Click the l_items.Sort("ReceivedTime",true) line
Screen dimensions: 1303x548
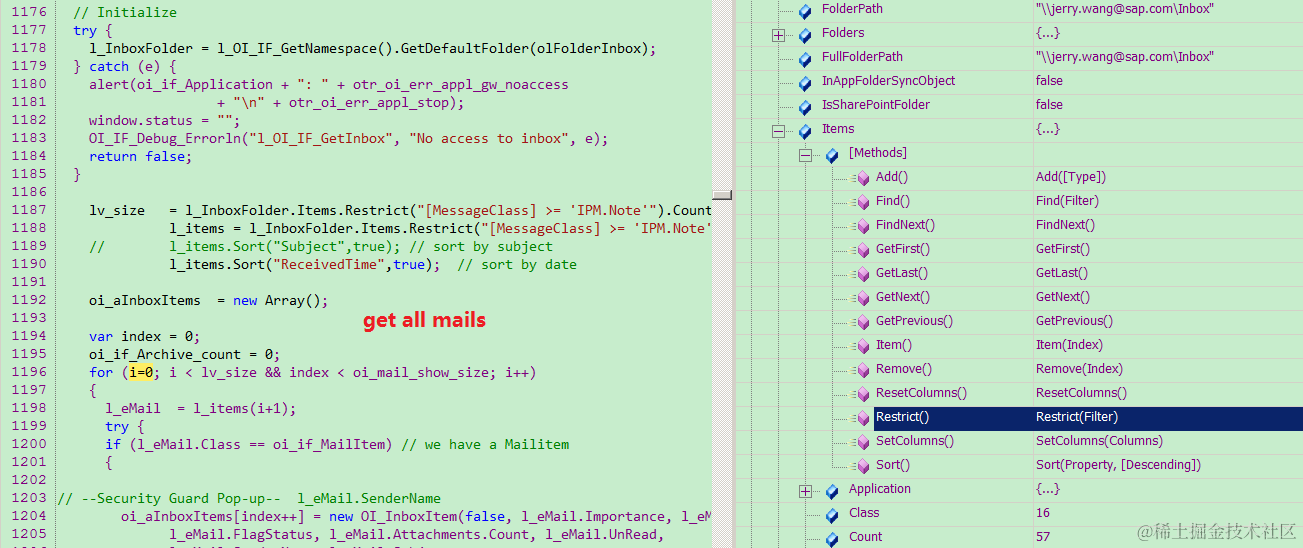304,264
